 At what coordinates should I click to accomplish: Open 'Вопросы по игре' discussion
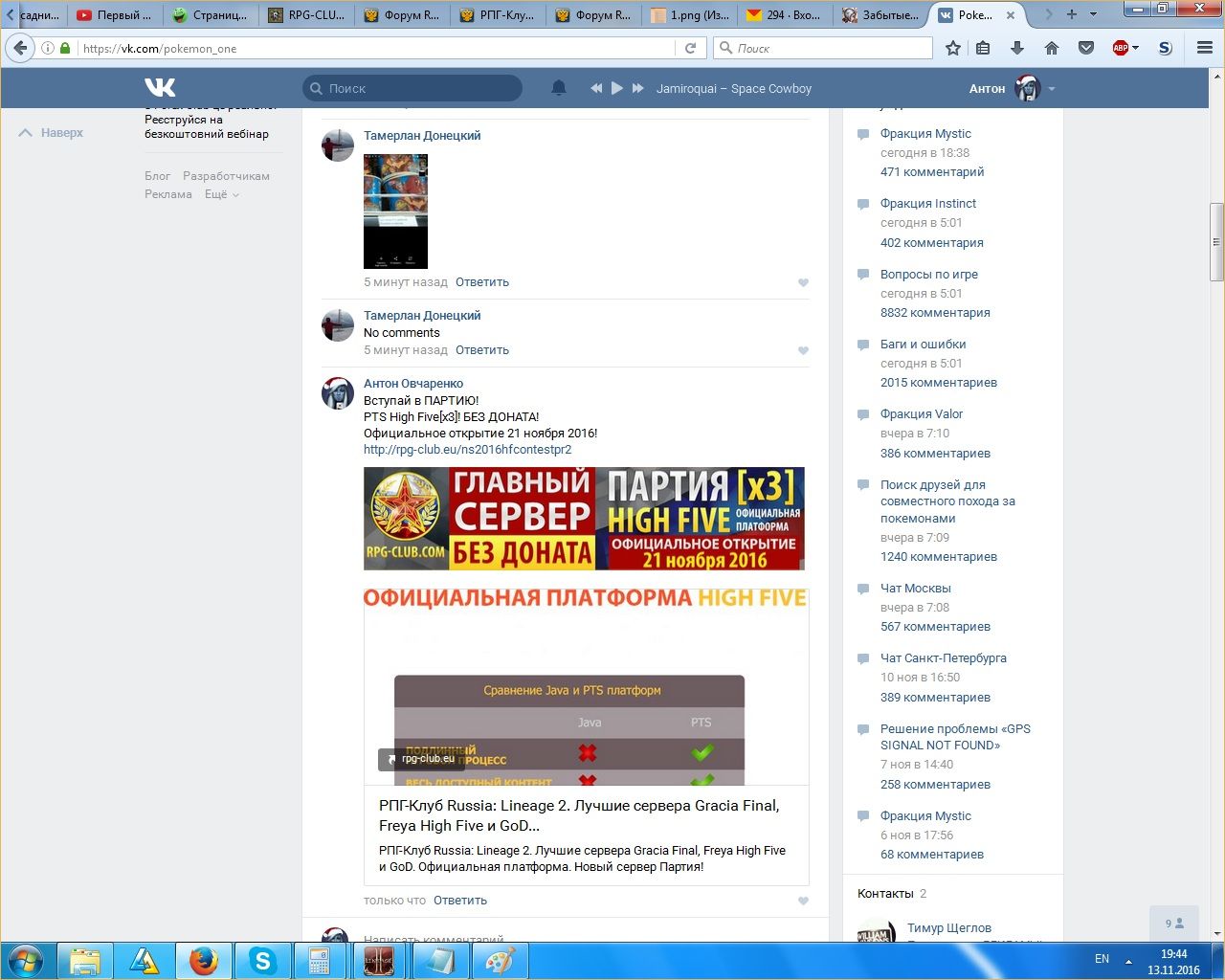point(929,275)
